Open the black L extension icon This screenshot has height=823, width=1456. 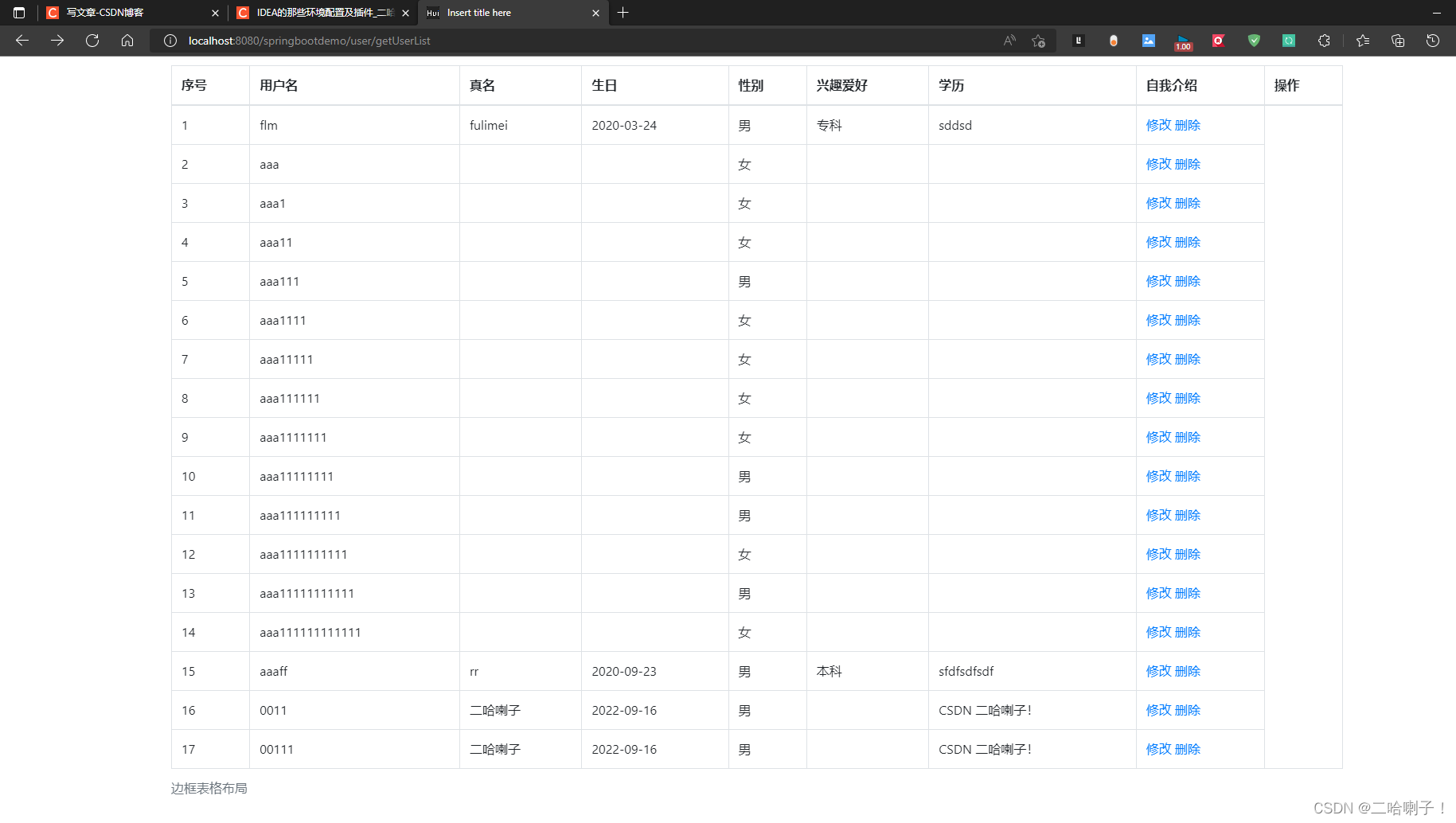(x=1079, y=41)
